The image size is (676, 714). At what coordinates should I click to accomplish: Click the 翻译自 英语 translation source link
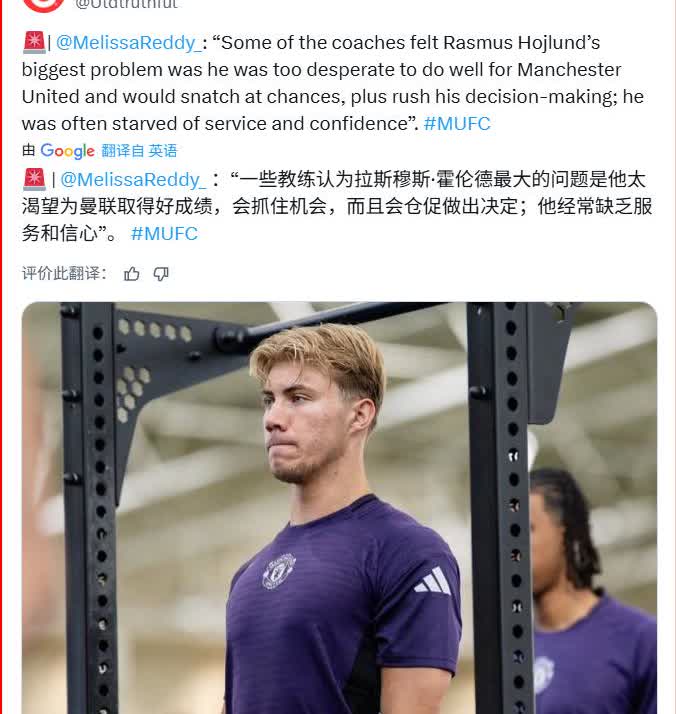[x=139, y=151]
